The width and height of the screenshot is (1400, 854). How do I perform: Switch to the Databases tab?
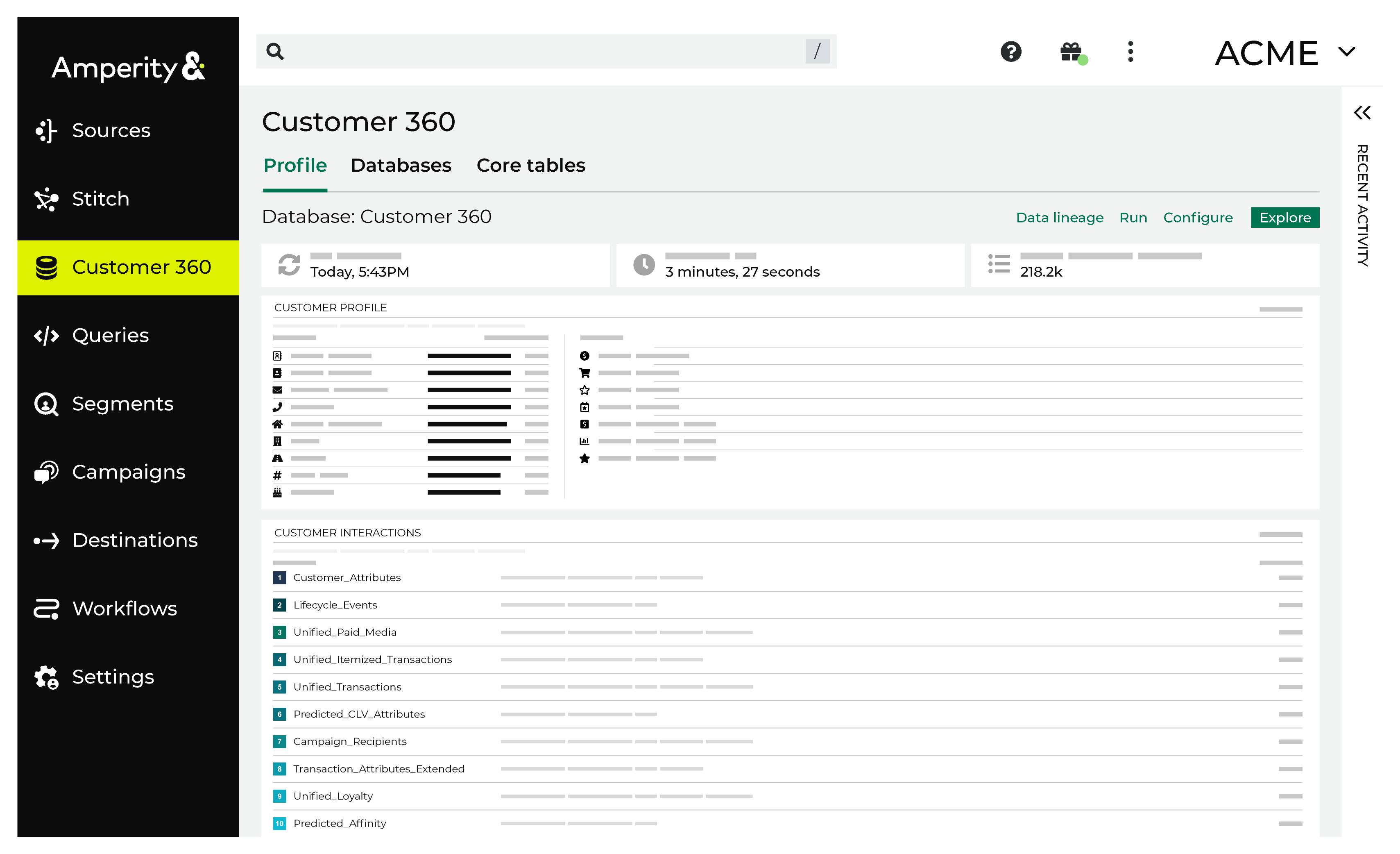coord(401,166)
